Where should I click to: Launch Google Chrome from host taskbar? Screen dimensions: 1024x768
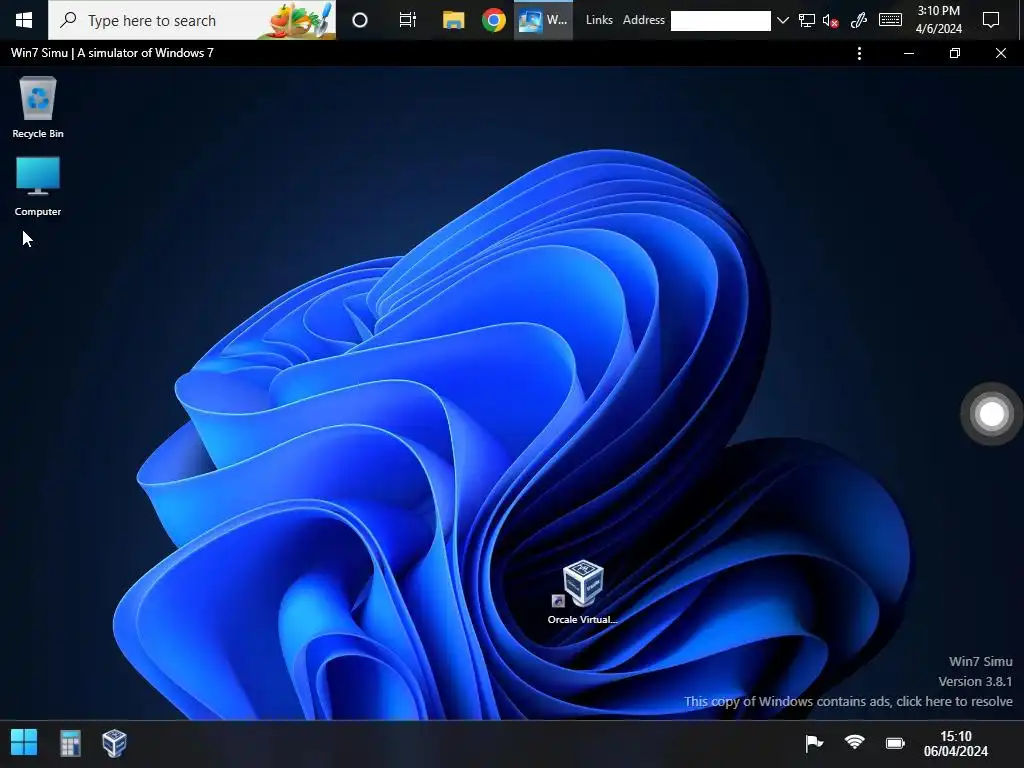tap(494, 20)
